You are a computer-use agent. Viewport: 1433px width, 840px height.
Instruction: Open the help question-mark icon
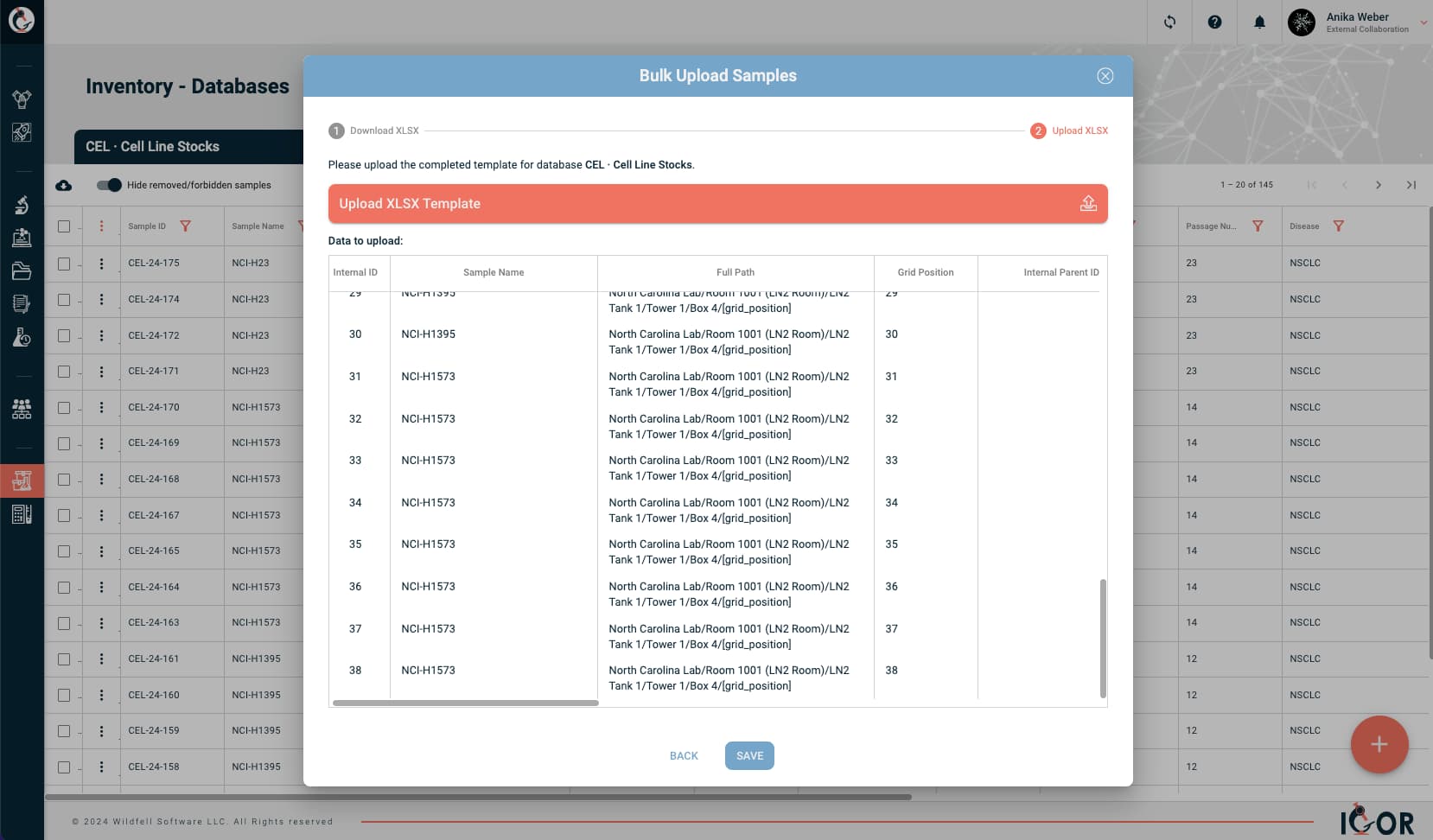point(1213,22)
